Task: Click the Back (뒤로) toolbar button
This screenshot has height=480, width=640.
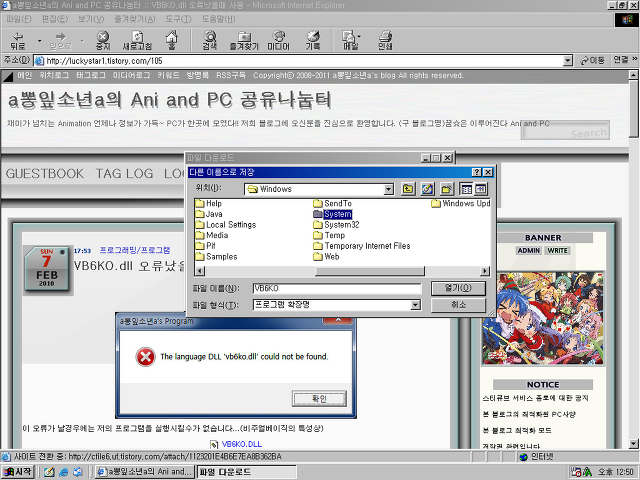Action: click(x=18, y=40)
